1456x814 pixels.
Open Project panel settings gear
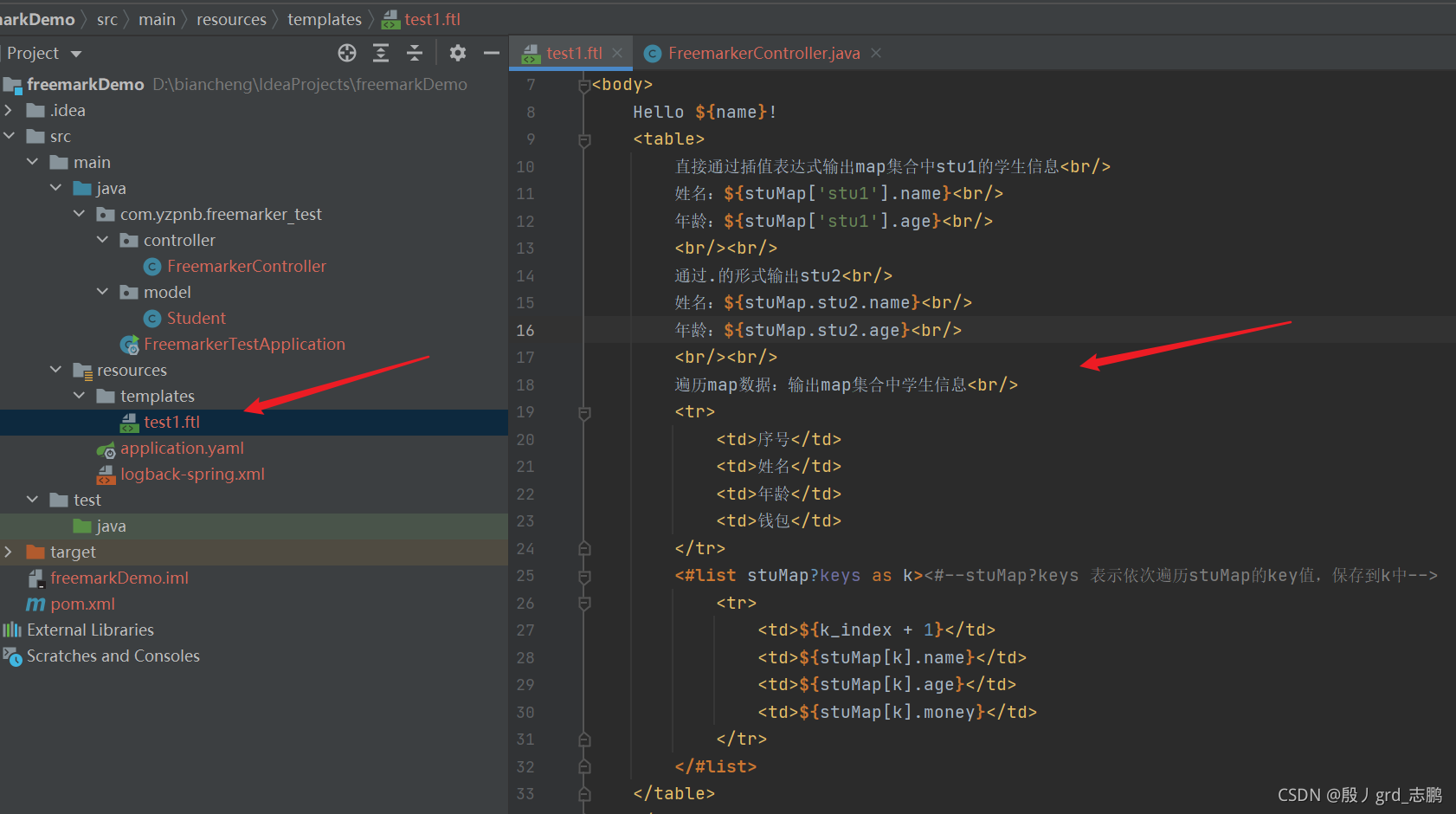[458, 53]
